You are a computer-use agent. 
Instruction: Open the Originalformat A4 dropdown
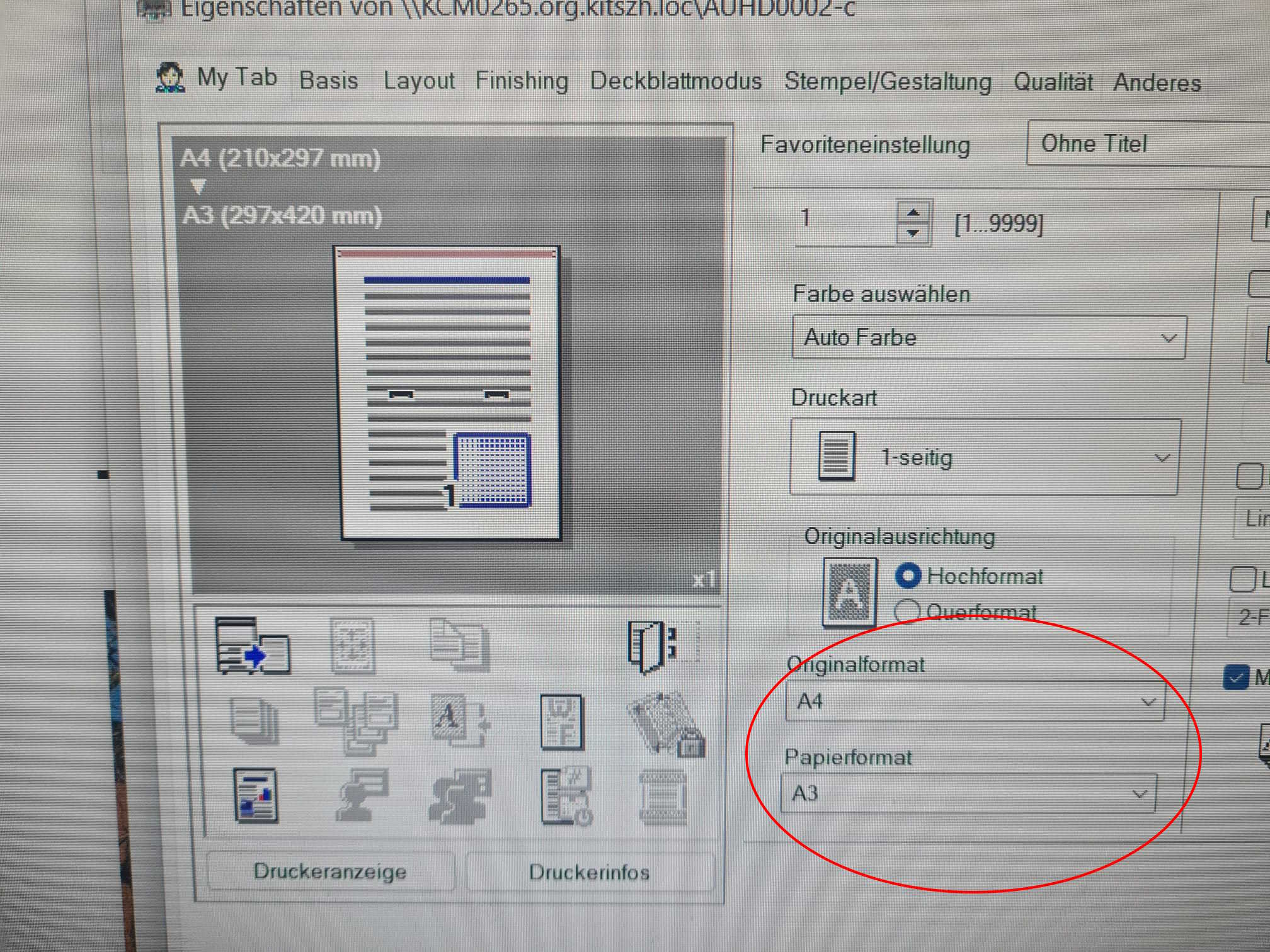click(975, 701)
